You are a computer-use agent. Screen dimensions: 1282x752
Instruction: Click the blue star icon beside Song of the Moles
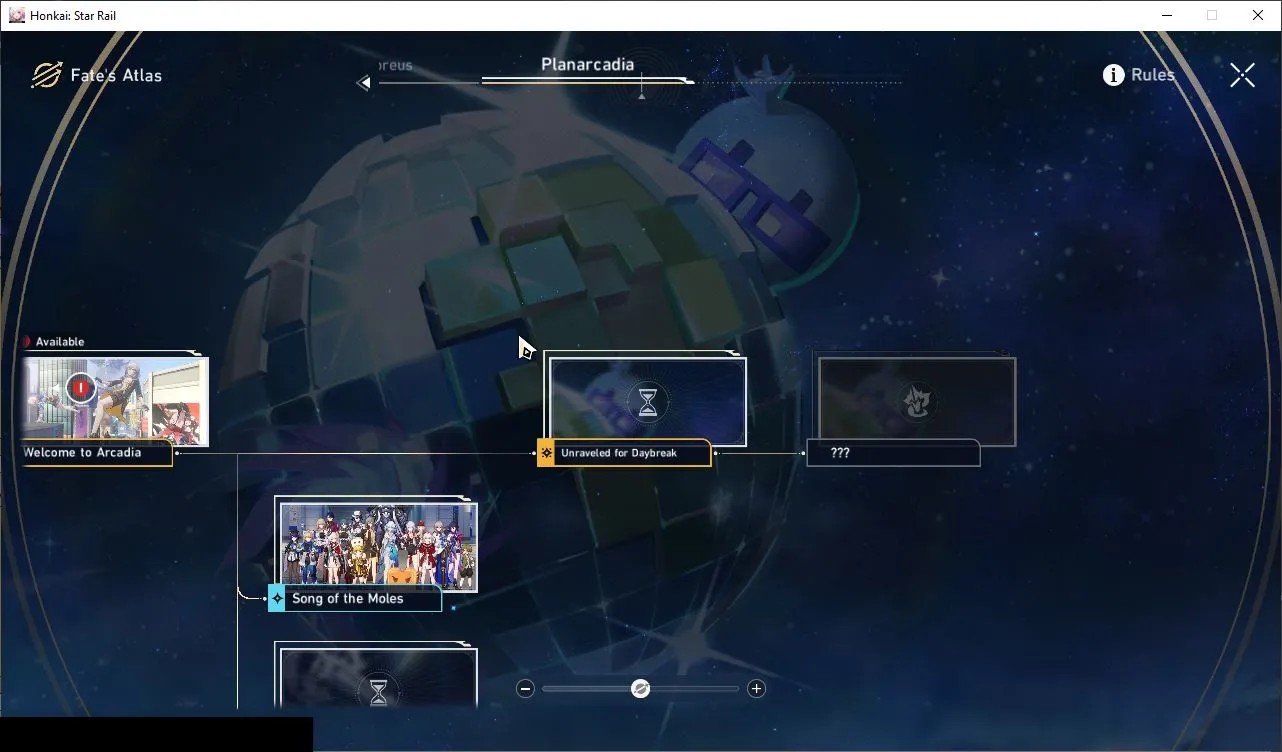pos(277,599)
